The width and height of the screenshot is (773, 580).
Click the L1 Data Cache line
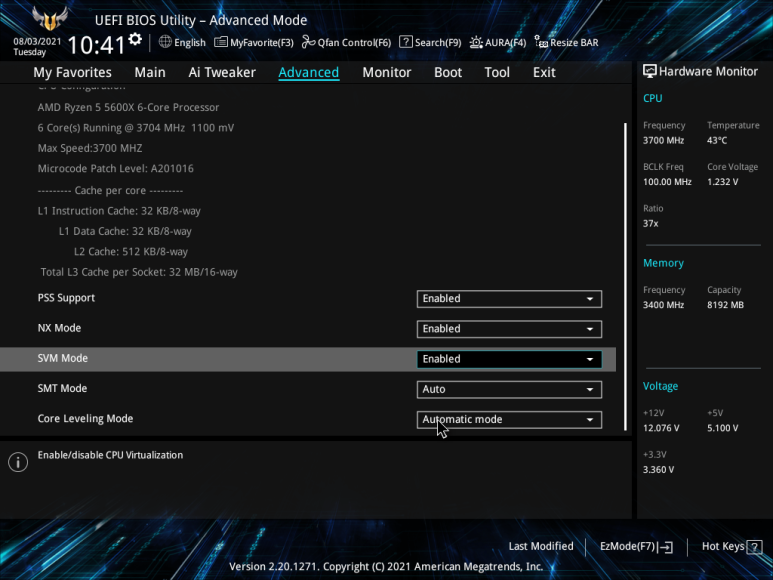(125, 231)
